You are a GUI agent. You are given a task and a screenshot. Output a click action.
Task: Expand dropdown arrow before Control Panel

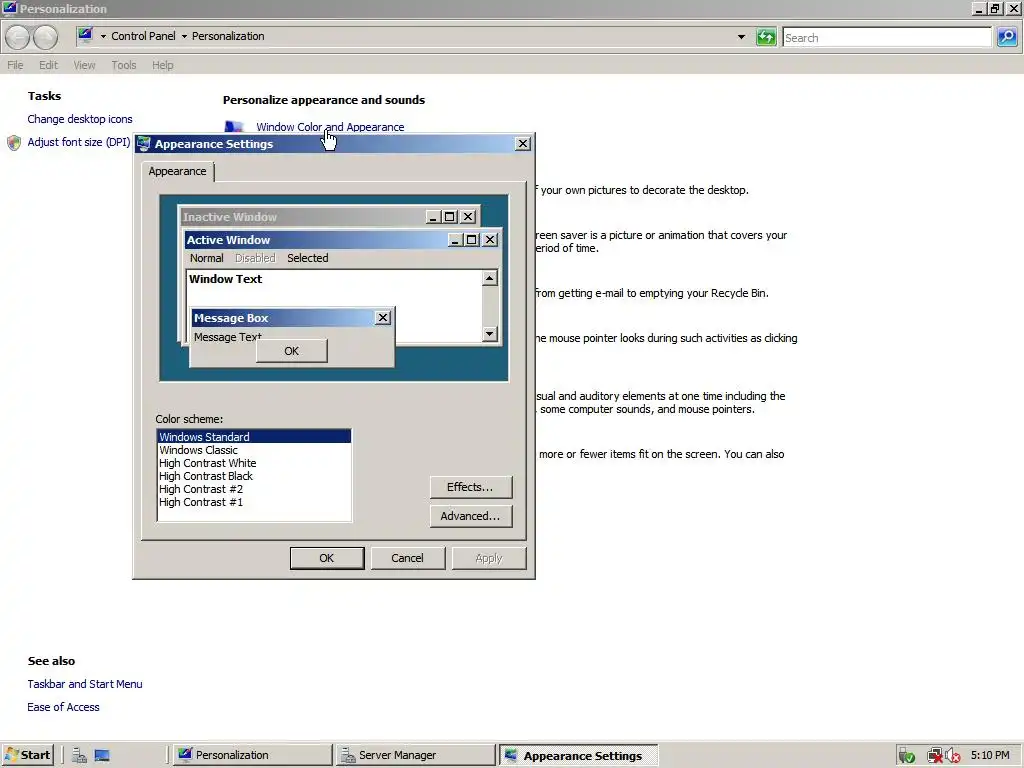click(103, 36)
